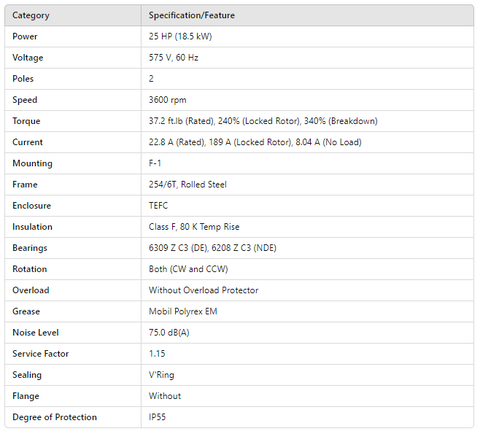Select the Current row value text
The width and height of the screenshot is (480, 434).
coord(255,142)
